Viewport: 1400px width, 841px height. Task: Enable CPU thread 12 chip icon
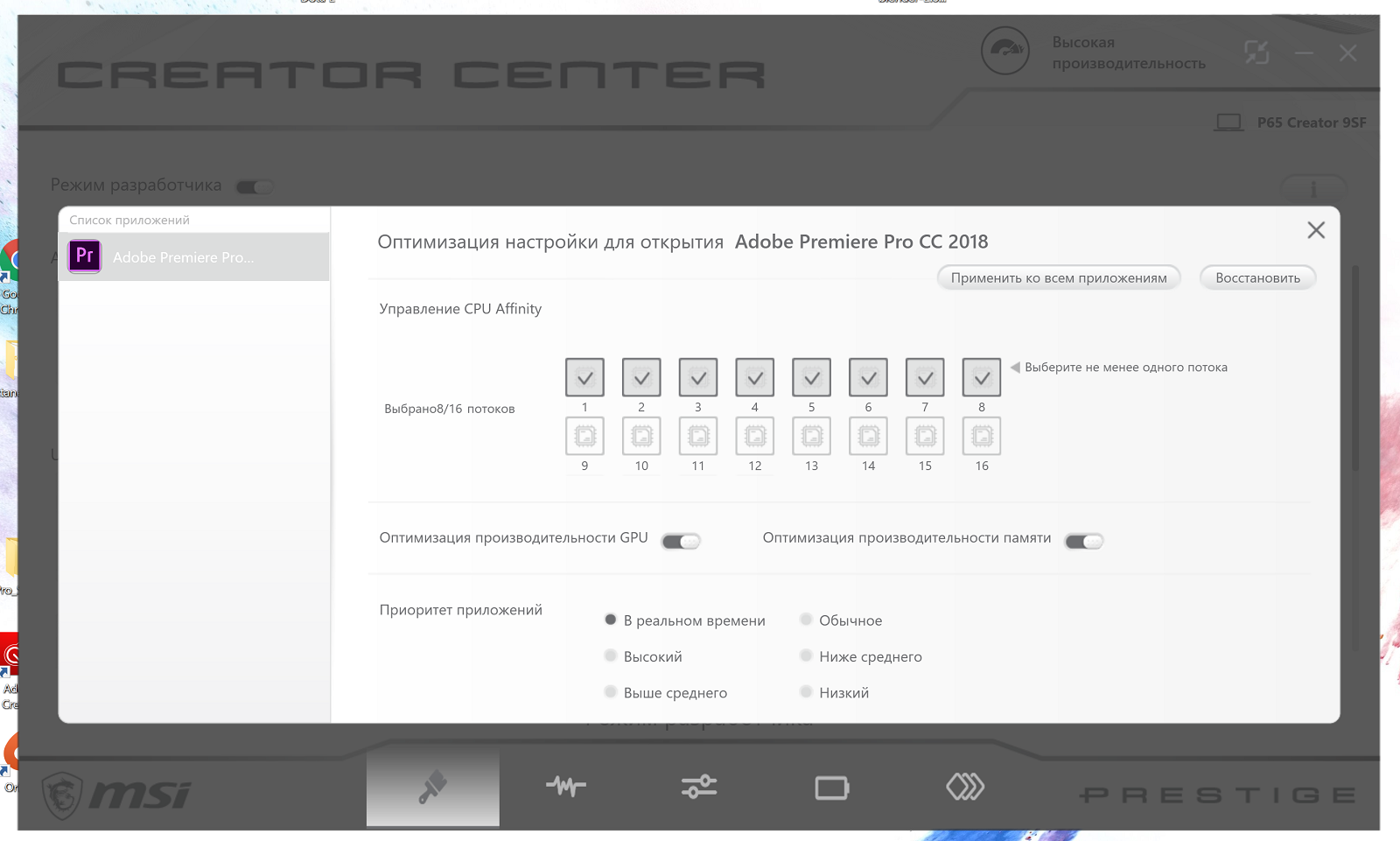click(x=755, y=436)
